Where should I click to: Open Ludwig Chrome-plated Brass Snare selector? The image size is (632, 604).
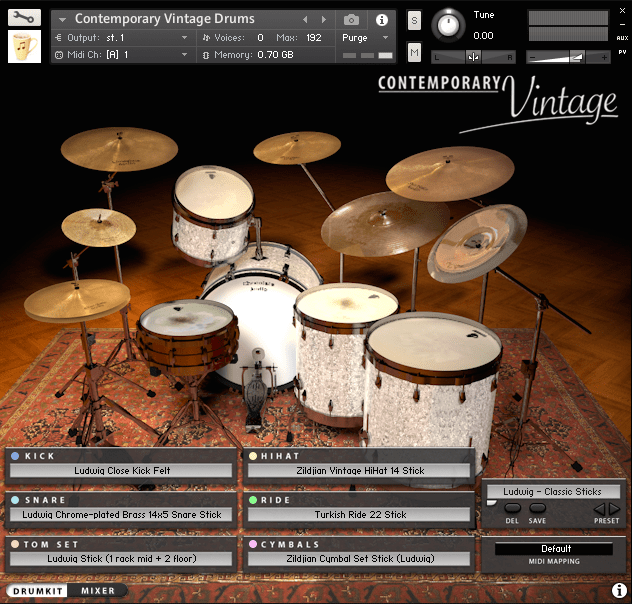tap(121, 515)
